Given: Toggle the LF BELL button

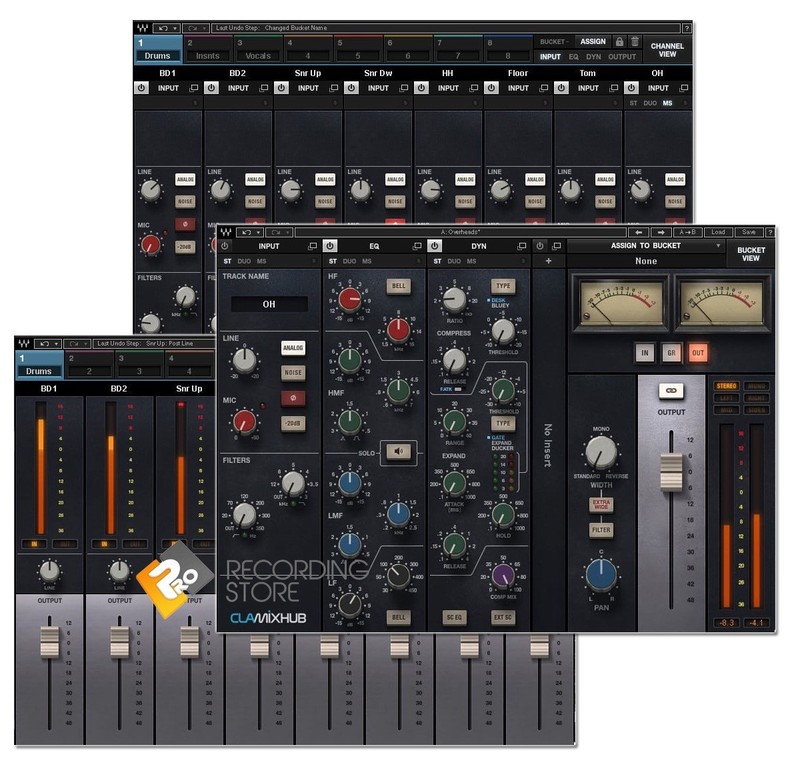Looking at the screenshot, I should pyautogui.click(x=398, y=617).
